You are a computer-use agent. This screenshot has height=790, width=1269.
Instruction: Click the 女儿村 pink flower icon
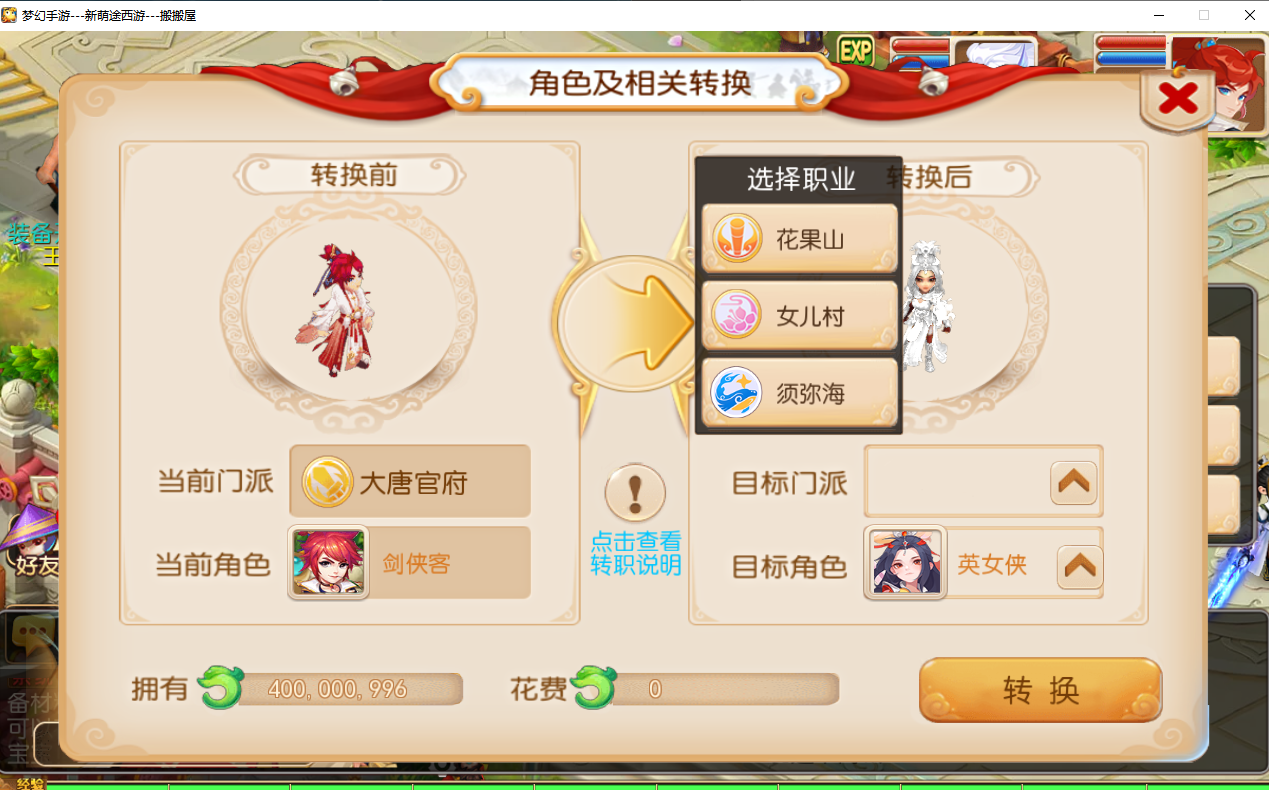click(x=737, y=316)
